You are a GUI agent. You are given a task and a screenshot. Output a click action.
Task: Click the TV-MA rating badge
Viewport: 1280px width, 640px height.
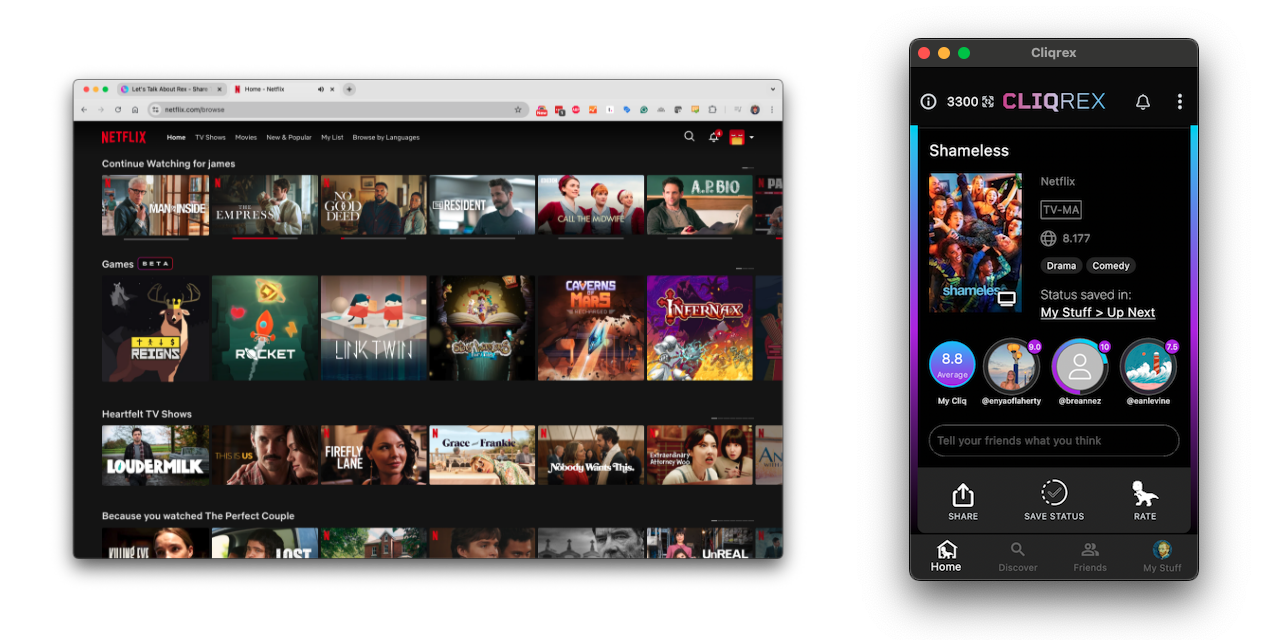coord(1061,210)
